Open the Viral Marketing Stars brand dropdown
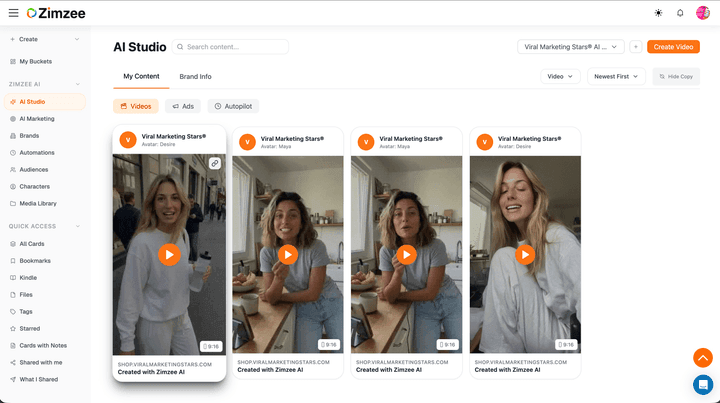The height and width of the screenshot is (403, 720). coord(570,47)
